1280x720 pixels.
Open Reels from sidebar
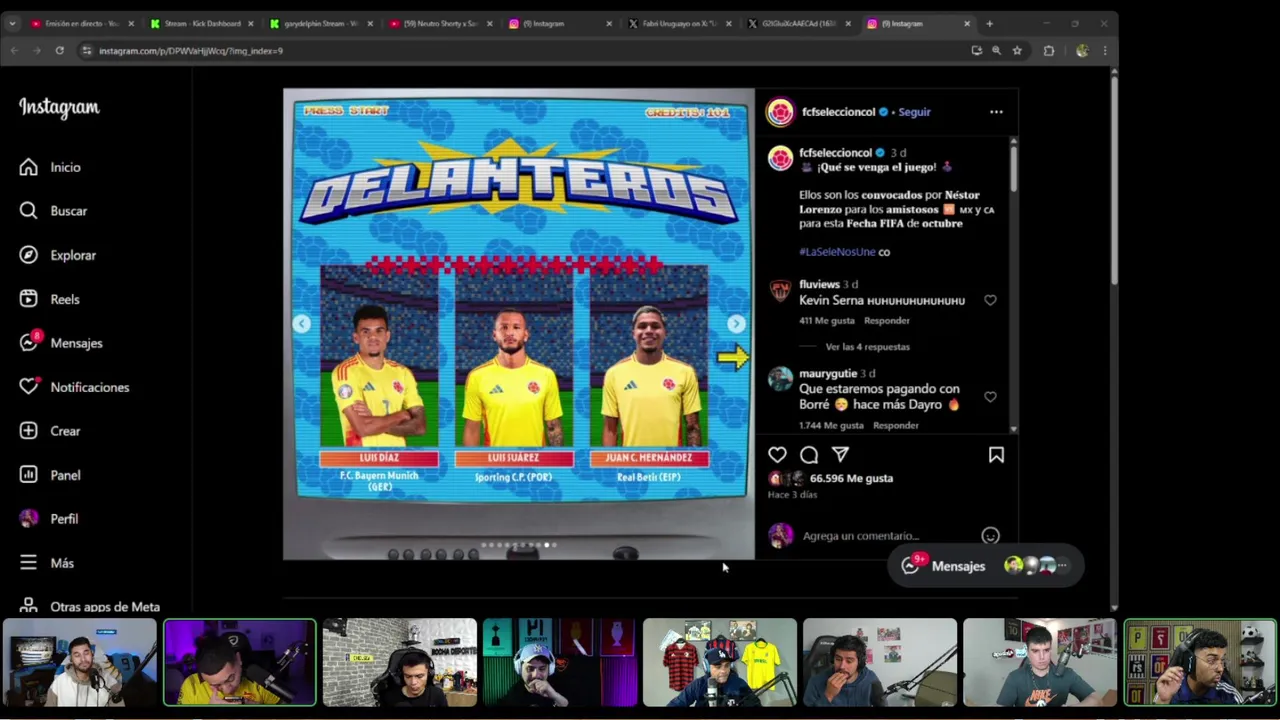click(x=50, y=299)
